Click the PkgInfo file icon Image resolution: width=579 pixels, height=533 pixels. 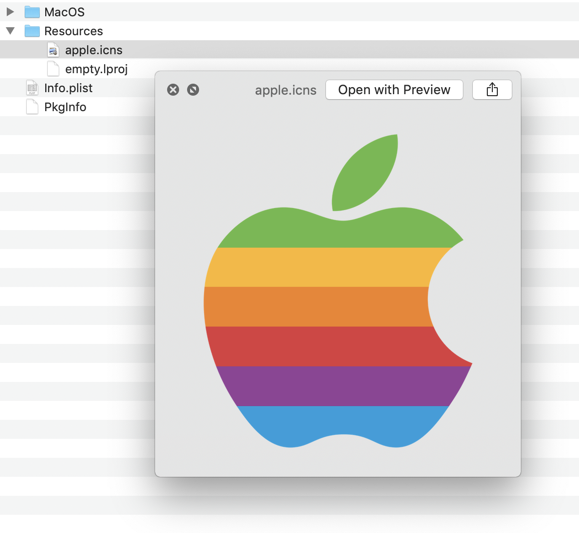[32, 107]
